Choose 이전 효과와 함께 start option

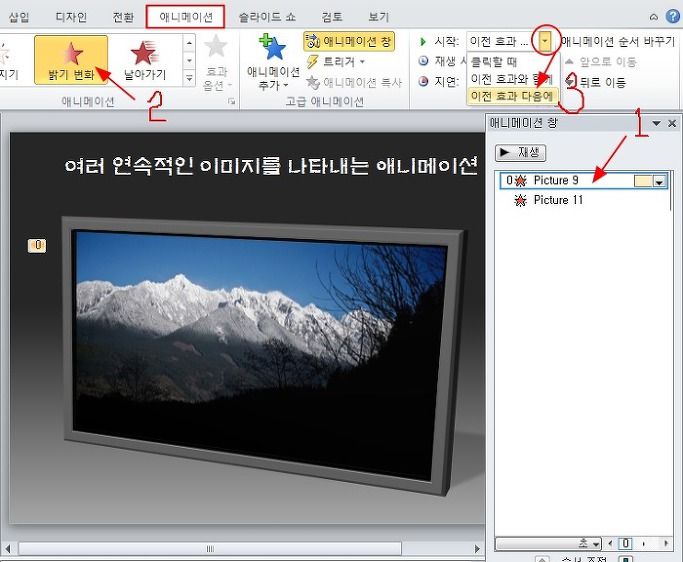512,79
